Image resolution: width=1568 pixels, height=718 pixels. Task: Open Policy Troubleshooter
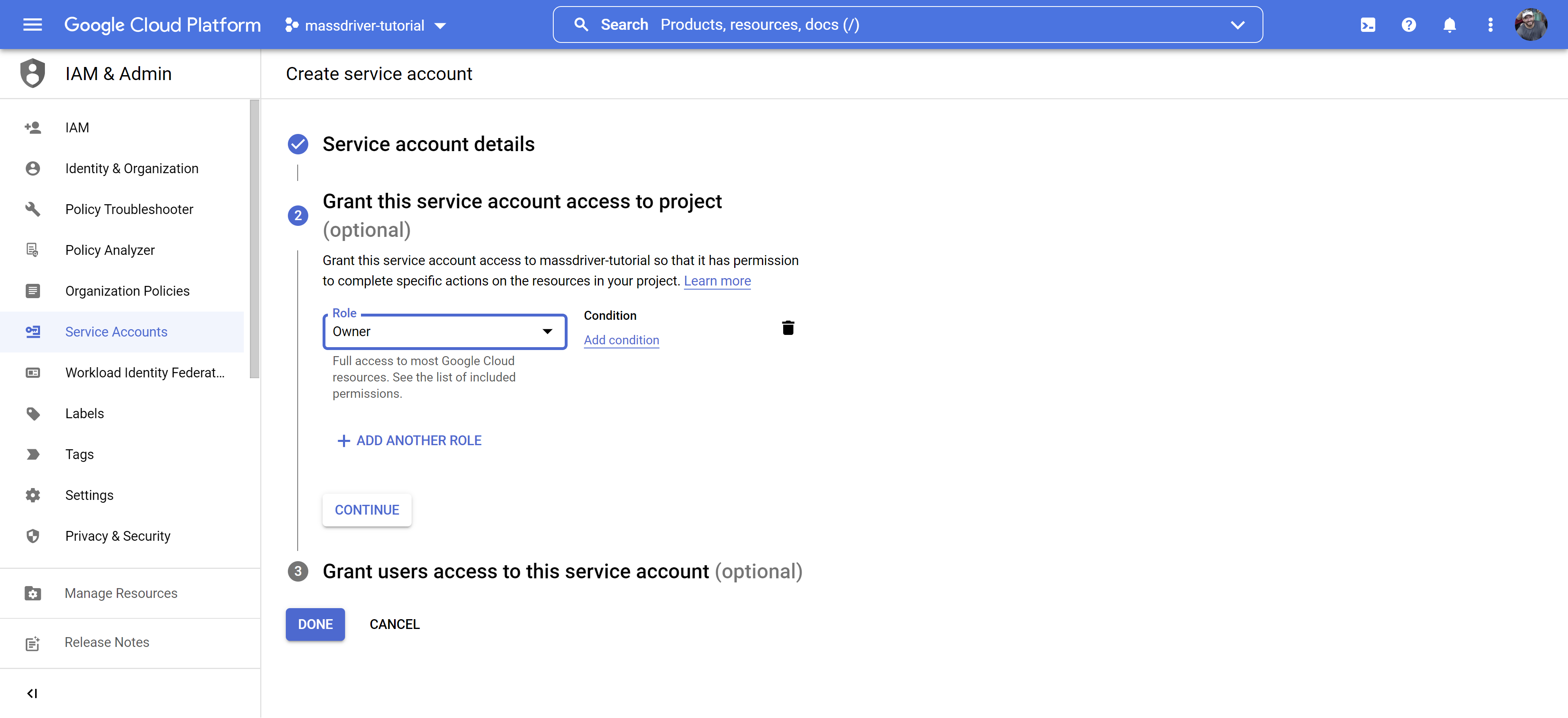pyautogui.click(x=130, y=210)
